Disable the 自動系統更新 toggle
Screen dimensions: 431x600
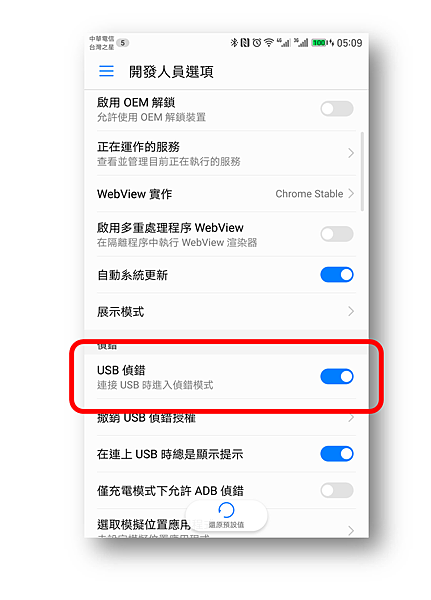point(337,275)
